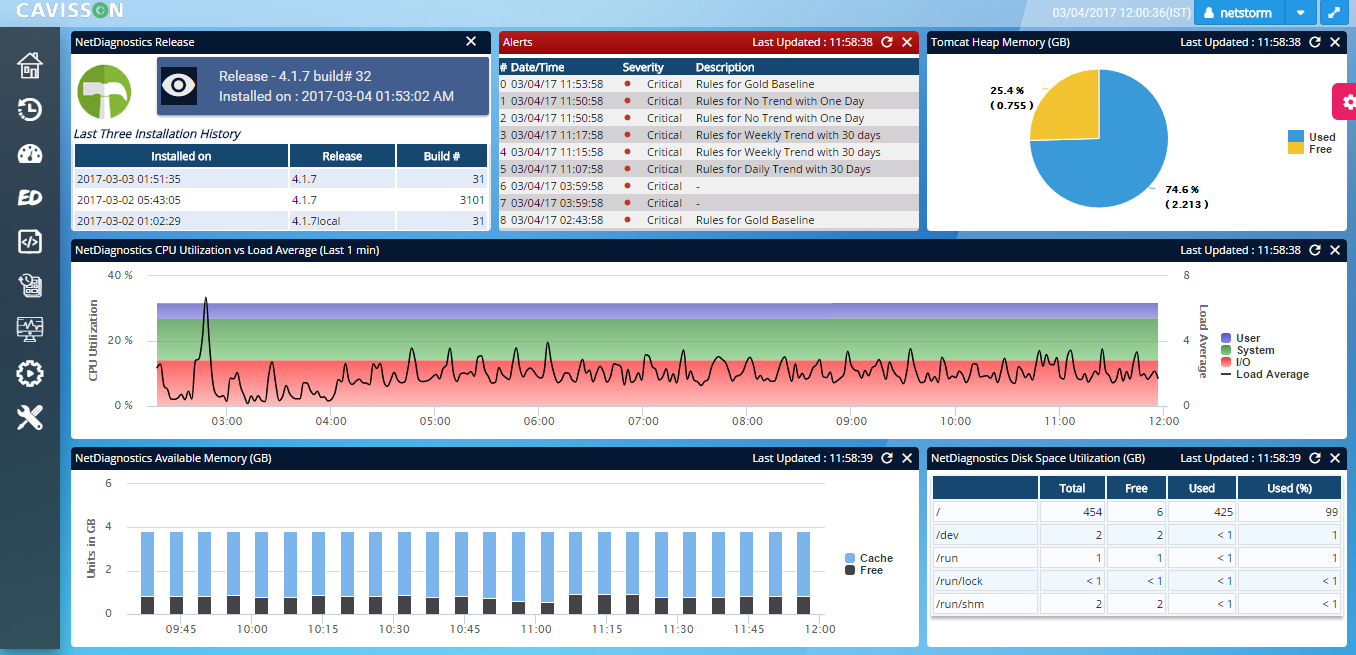This screenshot has width=1356, height=655.
Task: Click the "Last Three Installation History" heading
Action: (157, 134)
